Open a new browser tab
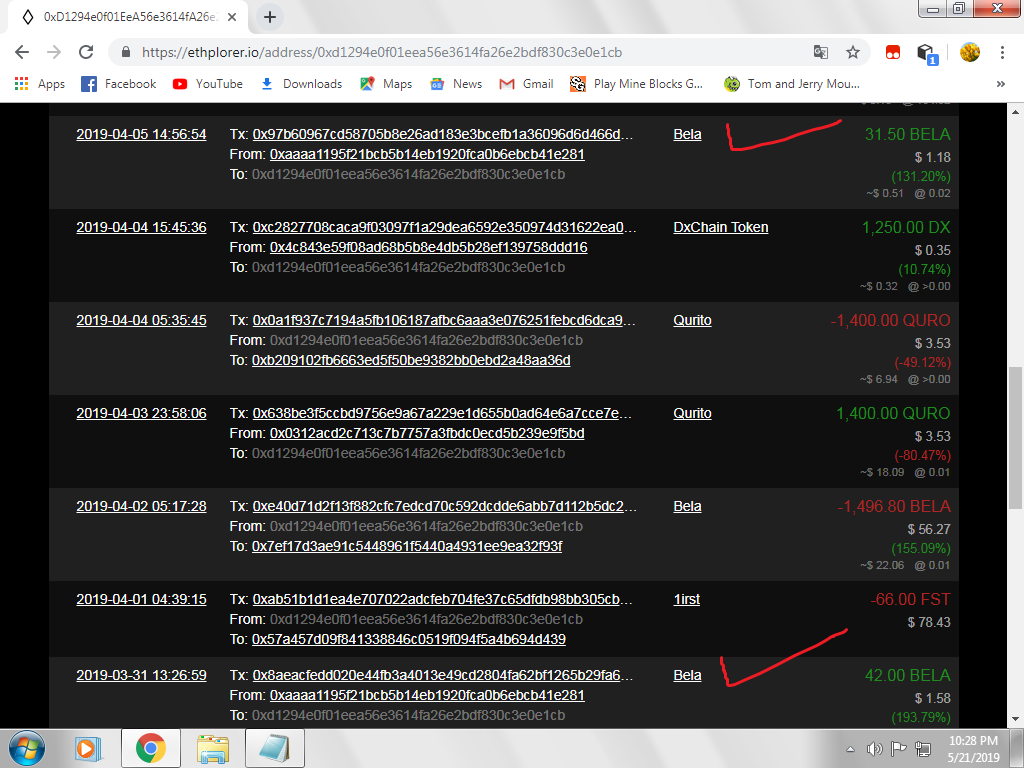1024x768 pixels. coord(270,17)
